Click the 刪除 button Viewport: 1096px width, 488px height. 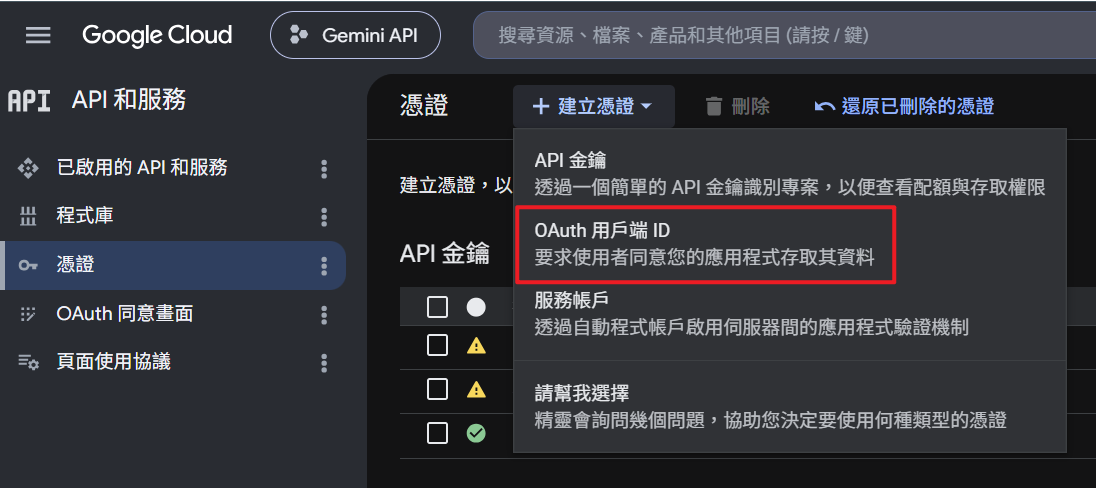[x=737, y=106]
